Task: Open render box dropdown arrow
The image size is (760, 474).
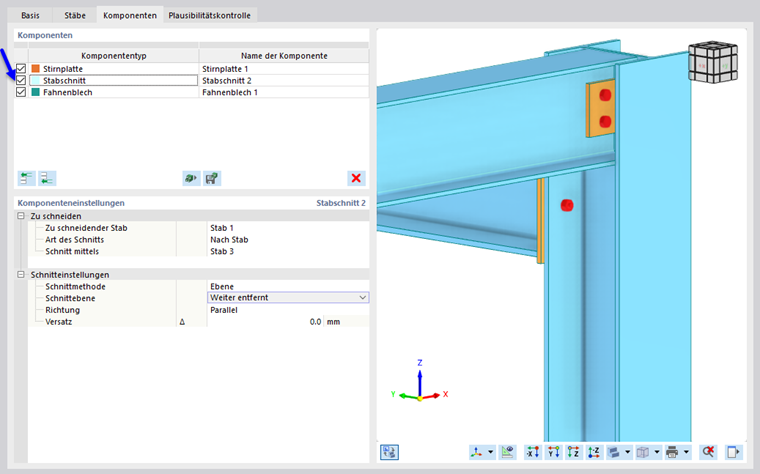Action: coord(657,452)
